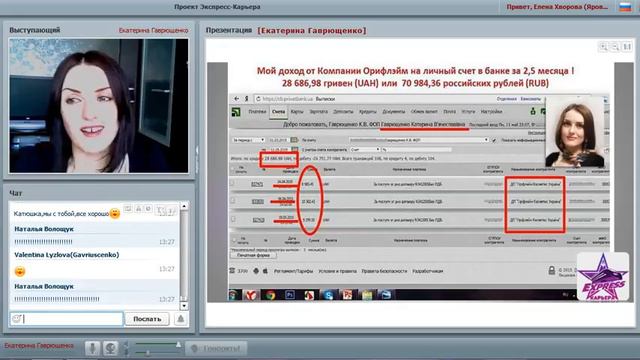The image size is (640, 360).
Task: Tick the checkbox in the third transaction row
Action: click(233, 219)
